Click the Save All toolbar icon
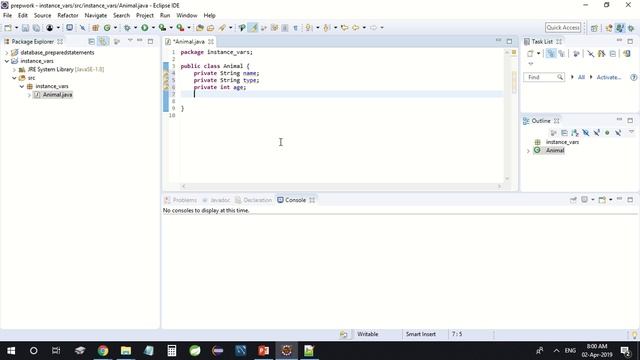Image resolution: width=640 pixels, height=360 pixels. pos(36,28)
